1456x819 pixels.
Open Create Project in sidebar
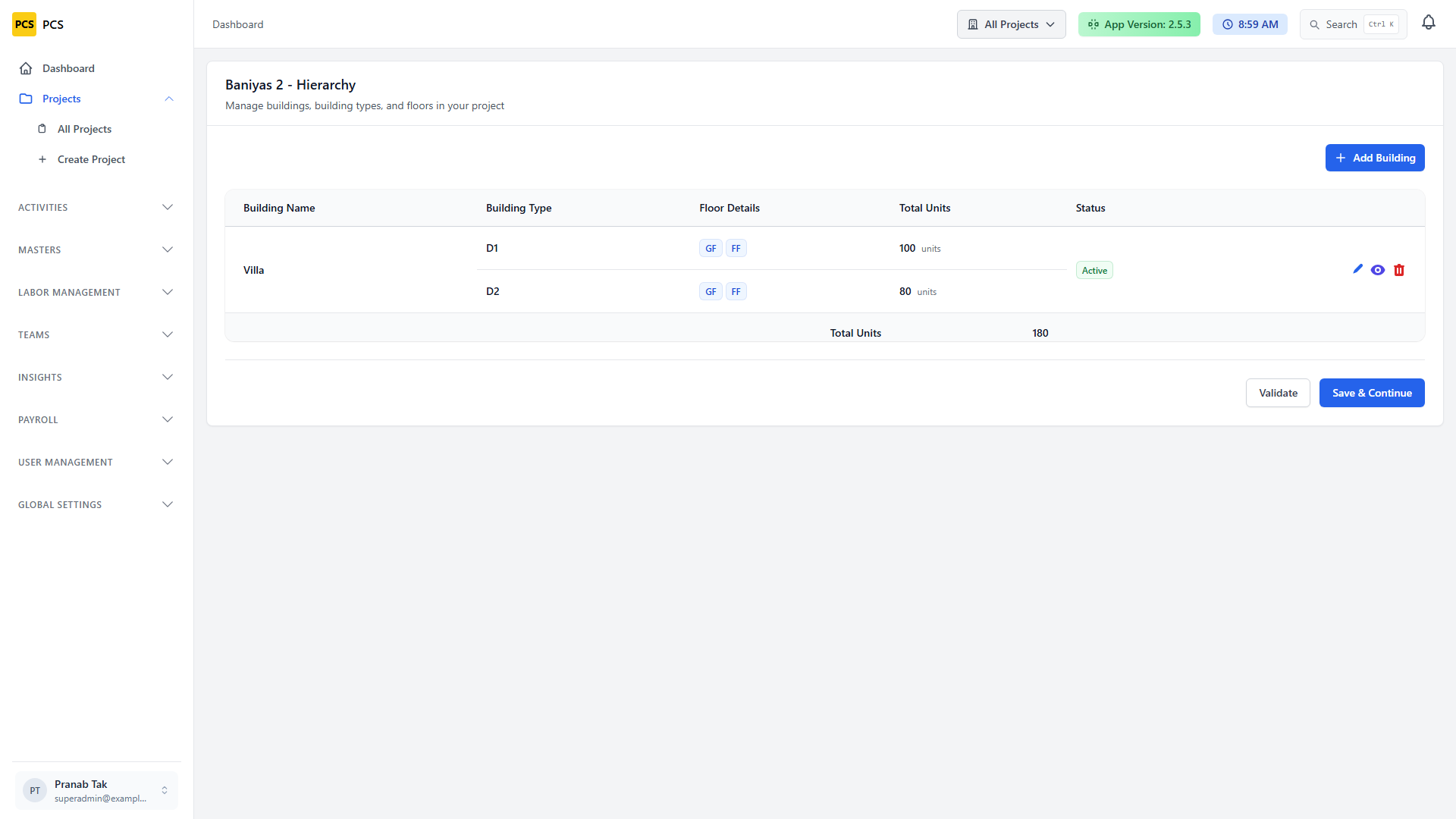tap(91, 159)
